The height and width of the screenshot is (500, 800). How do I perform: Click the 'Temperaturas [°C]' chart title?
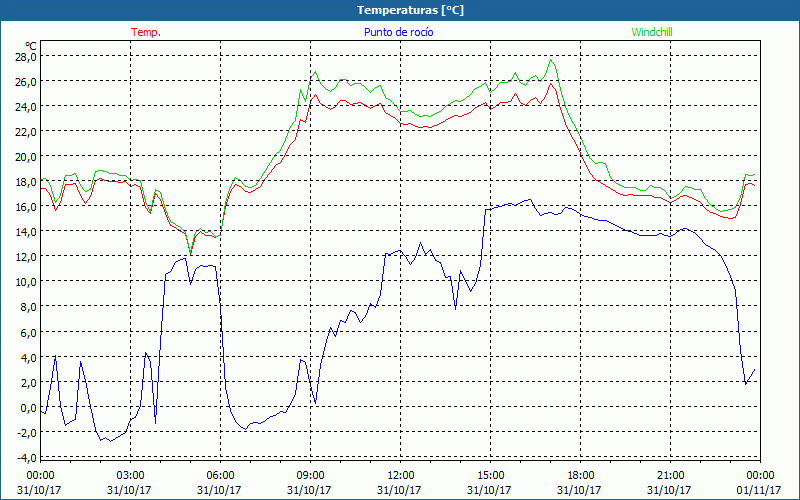(x=410, y=10)
